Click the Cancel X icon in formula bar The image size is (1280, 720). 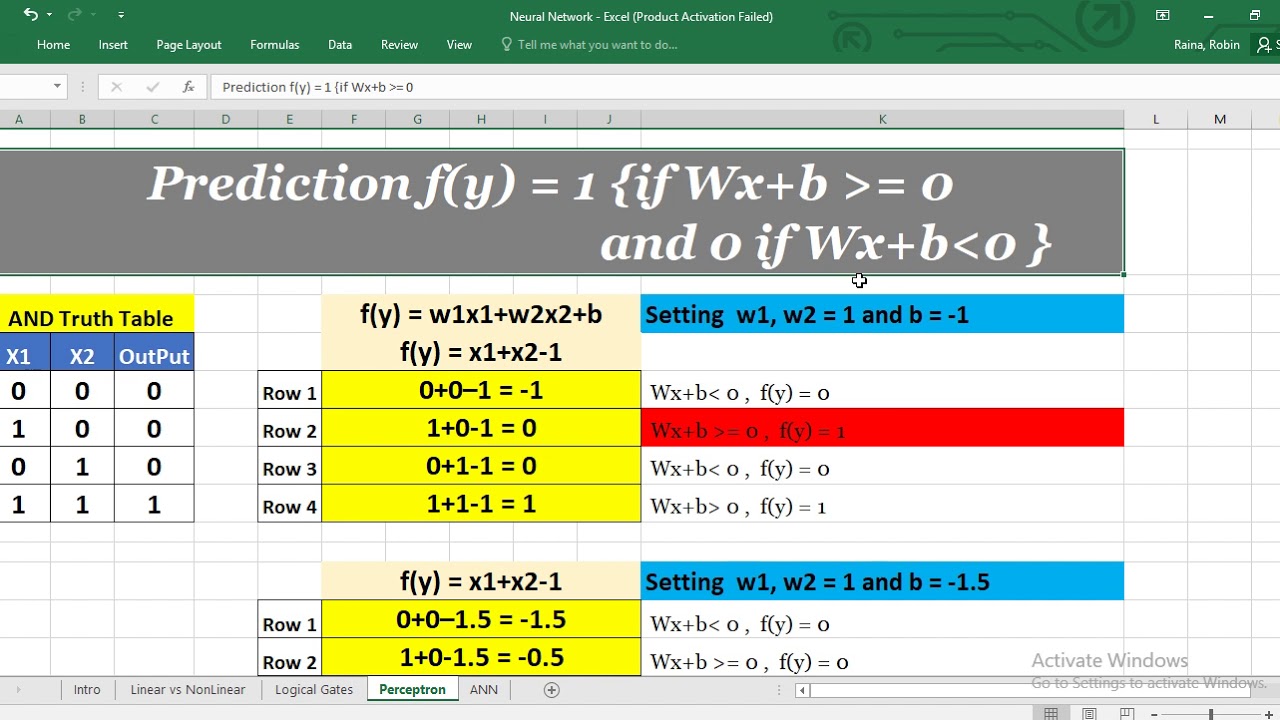click(x=116, y=87)
